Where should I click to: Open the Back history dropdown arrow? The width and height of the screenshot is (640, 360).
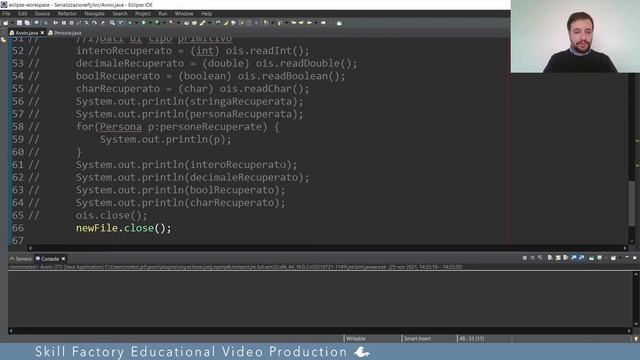point(316,23)
